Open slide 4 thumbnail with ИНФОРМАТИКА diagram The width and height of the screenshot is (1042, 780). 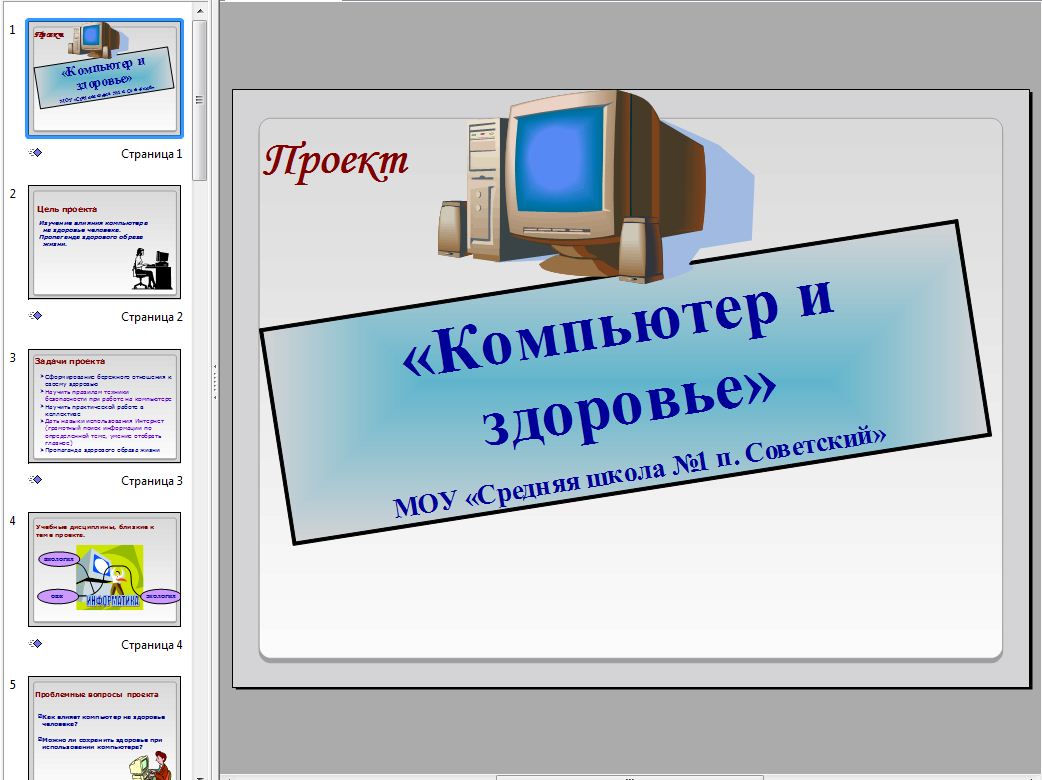(x=104, y=569)
